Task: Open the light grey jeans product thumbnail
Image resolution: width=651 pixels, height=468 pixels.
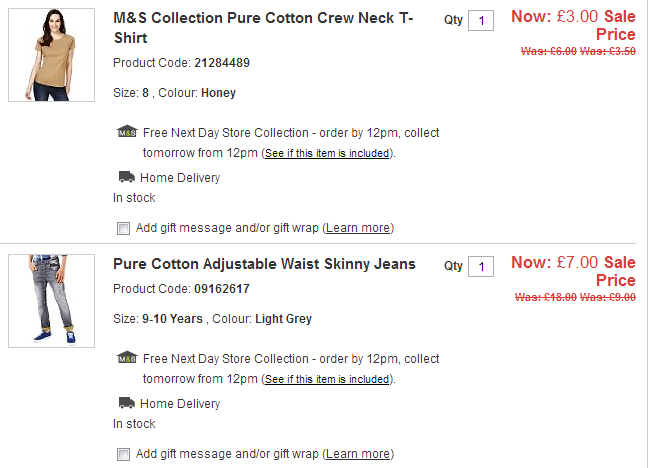Action: [51, 300]
